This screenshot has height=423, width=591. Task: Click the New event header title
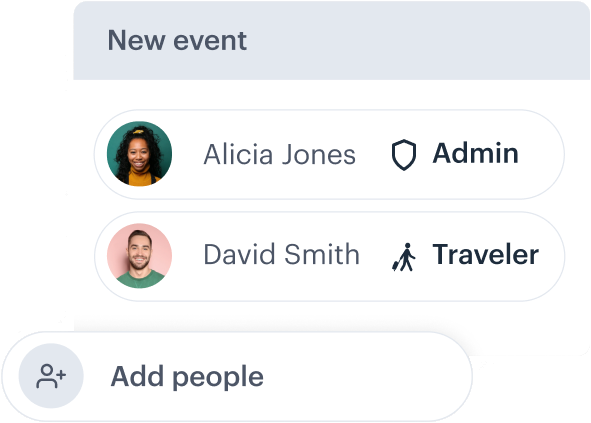177,40
